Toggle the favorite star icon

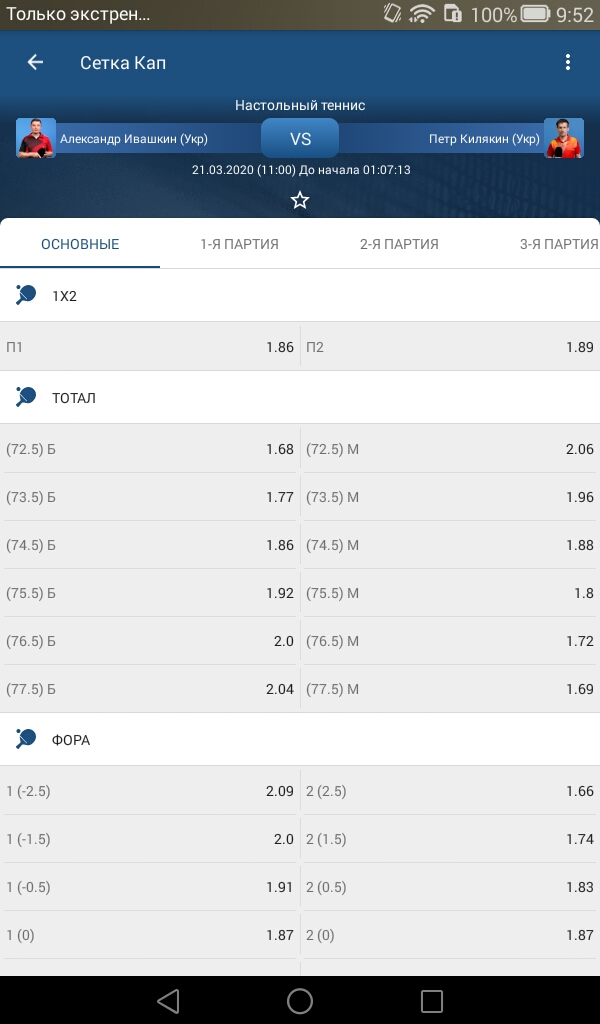tap(300, 200)
